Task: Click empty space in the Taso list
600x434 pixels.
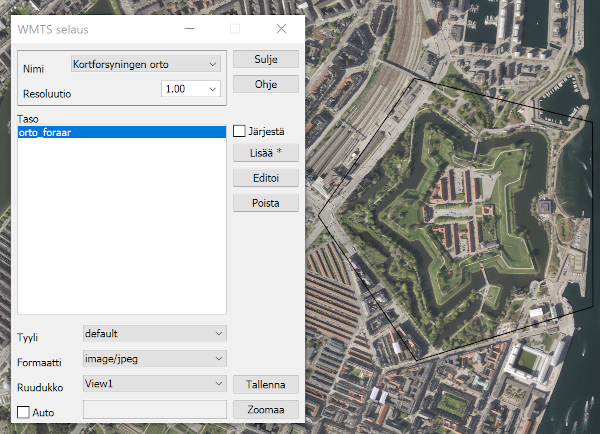Action: coord(121,230)
